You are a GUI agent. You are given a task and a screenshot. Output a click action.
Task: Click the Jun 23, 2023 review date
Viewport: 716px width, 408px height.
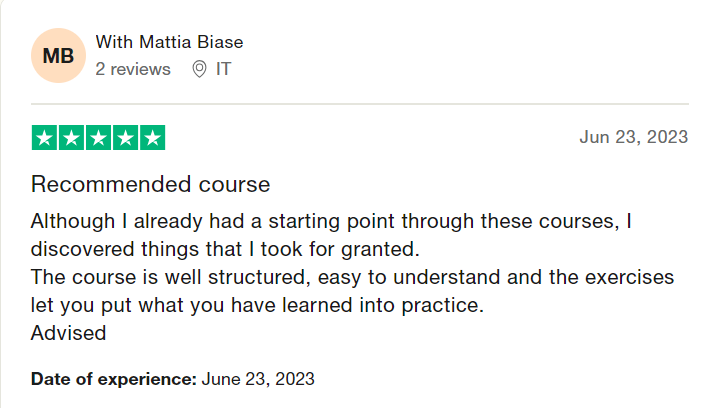pos(634,137)
